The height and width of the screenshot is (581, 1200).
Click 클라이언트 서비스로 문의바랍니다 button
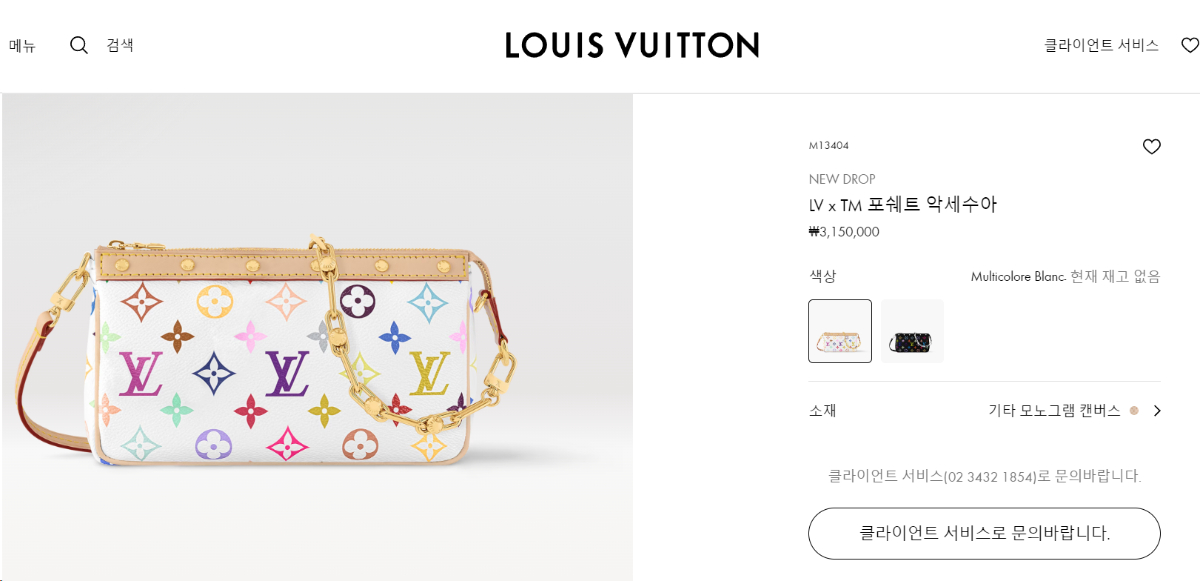click(984, 533)
